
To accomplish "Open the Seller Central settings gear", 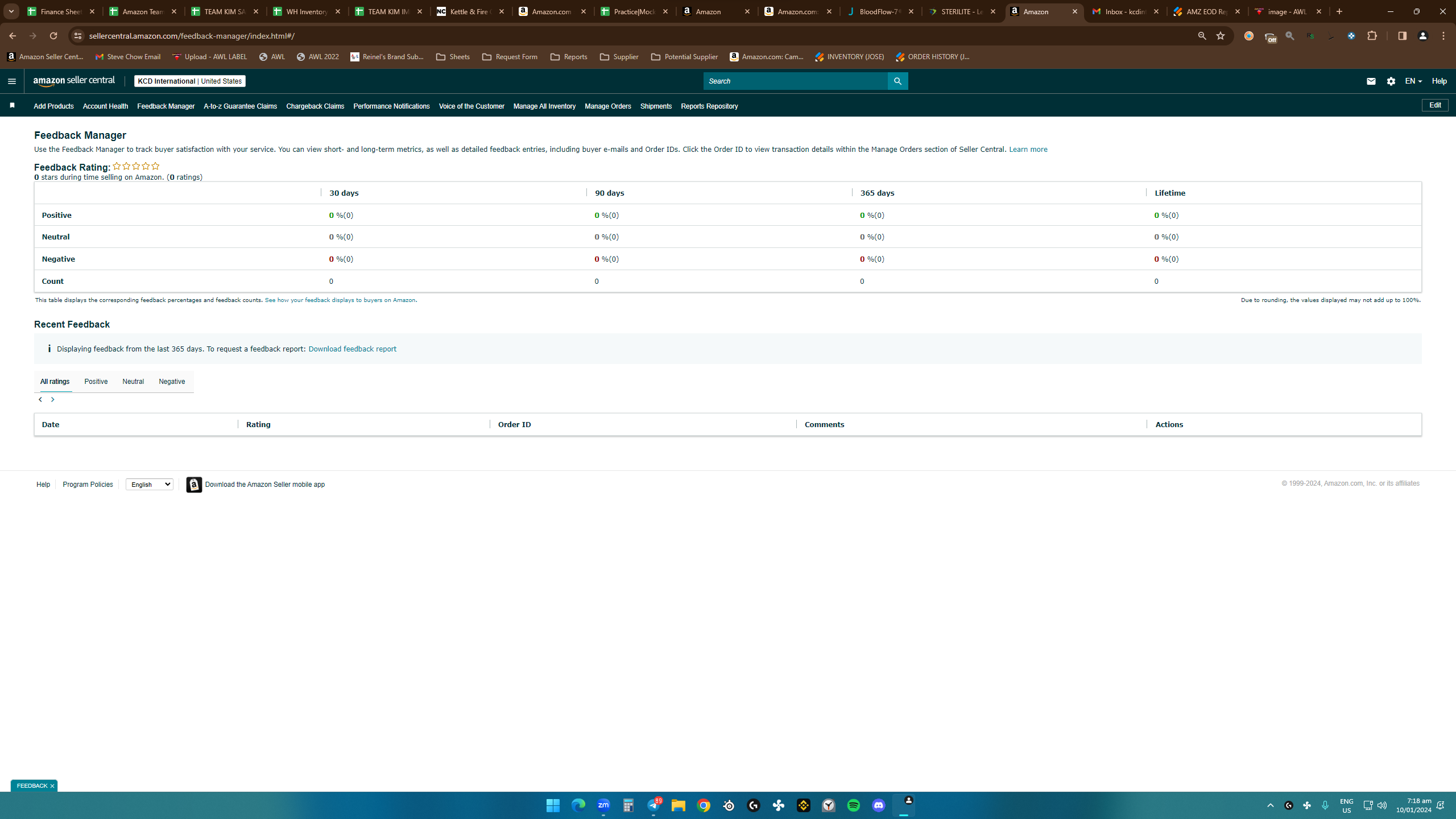I will pyautogui.click(x=1391, y=81).
